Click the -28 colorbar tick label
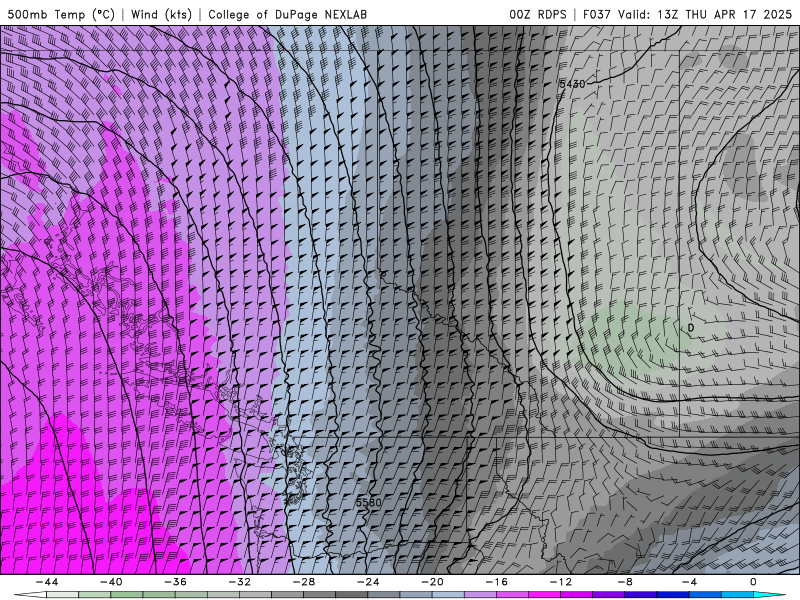800x600 pixels. click(x=304, y=582)
